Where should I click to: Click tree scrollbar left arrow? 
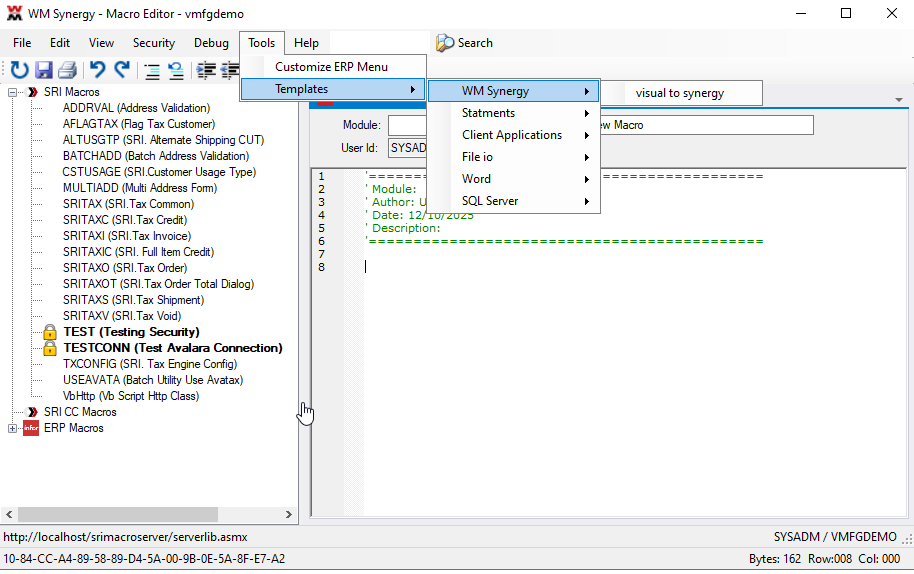9,515
